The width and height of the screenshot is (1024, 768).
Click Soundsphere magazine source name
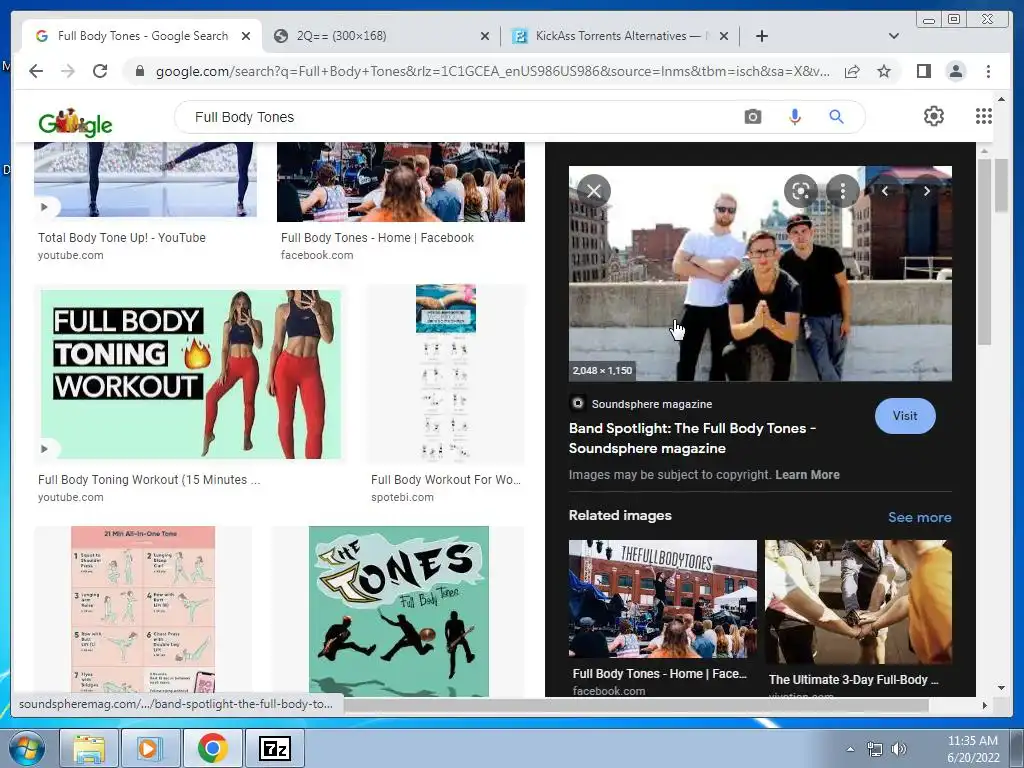pos(652,404)
